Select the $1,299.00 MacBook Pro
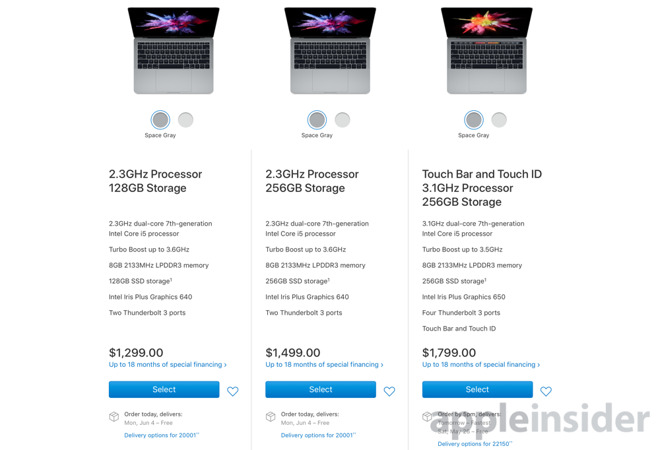Image resolution: width=660 pixels, height=450 pixels. [x=164, y=390]
